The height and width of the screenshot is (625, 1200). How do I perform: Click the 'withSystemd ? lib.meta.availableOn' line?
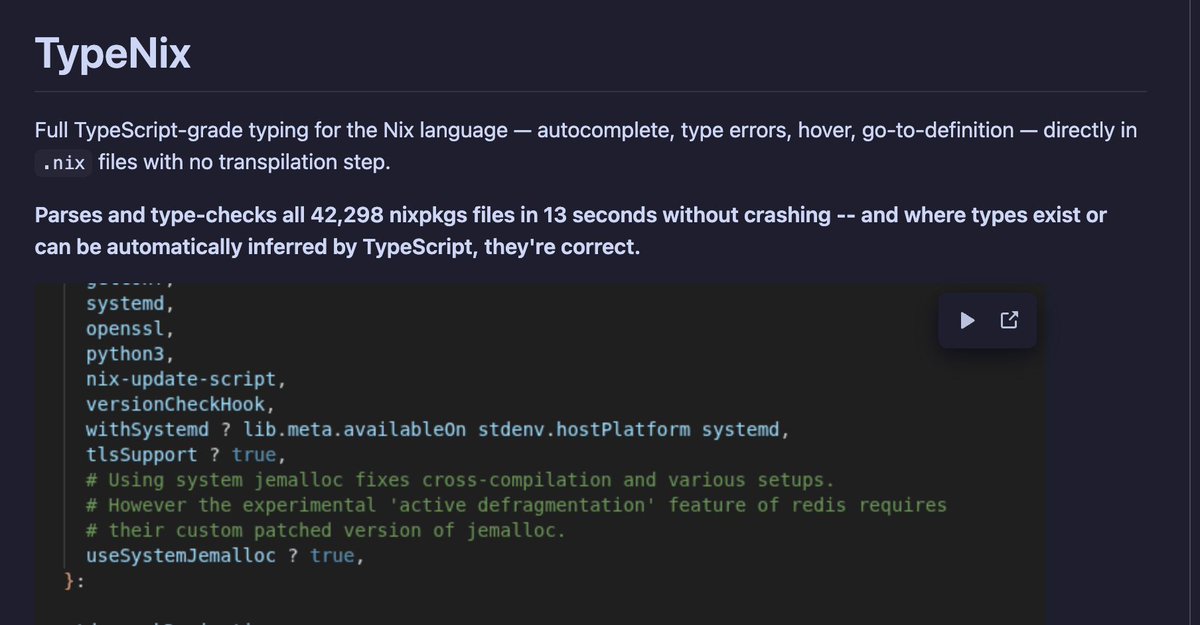pyautogui.click(x=439, y=430)
